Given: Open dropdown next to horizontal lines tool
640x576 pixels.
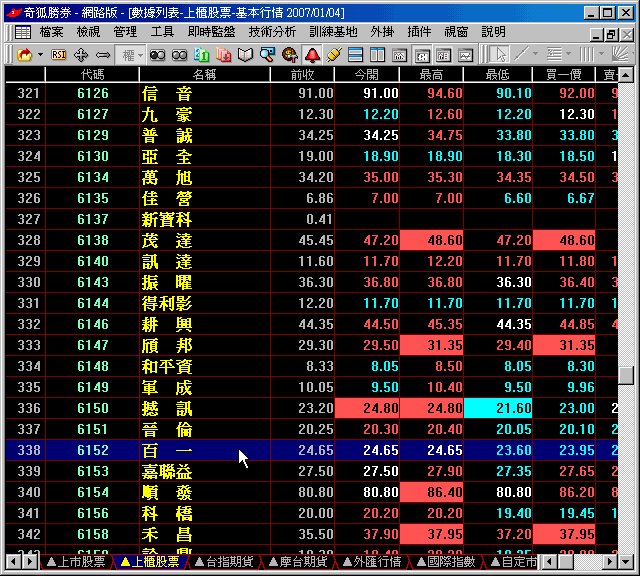Looking at the screenshot, I should [x=568, y=55].
